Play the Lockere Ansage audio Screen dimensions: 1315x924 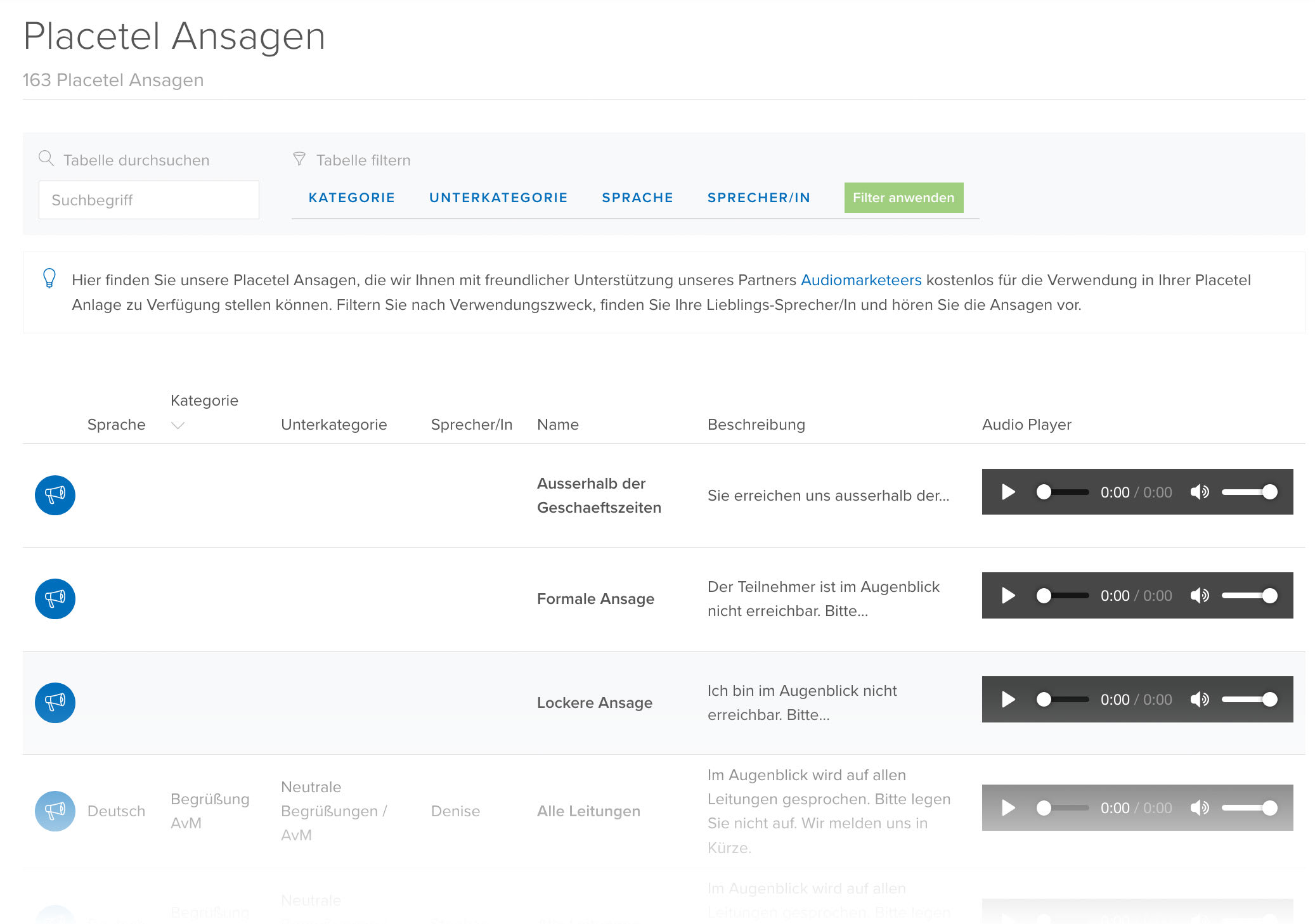click(1008, 699)
